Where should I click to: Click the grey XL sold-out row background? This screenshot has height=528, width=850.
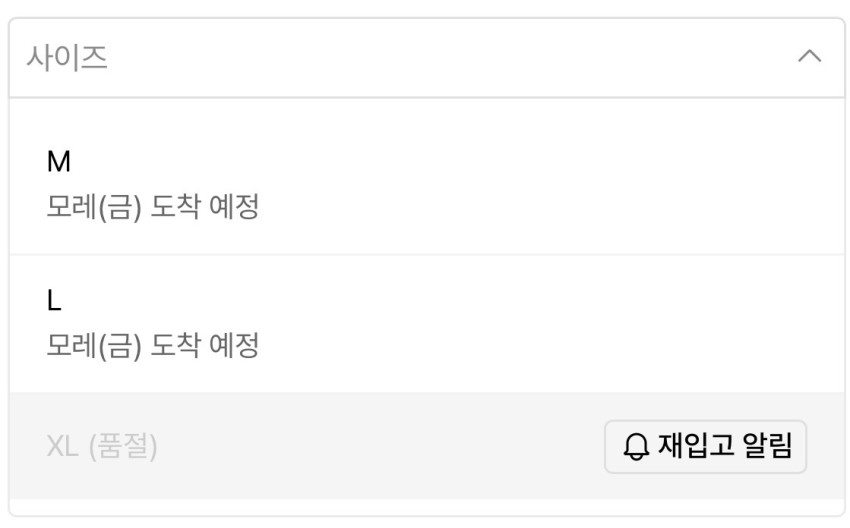point(380,447)
